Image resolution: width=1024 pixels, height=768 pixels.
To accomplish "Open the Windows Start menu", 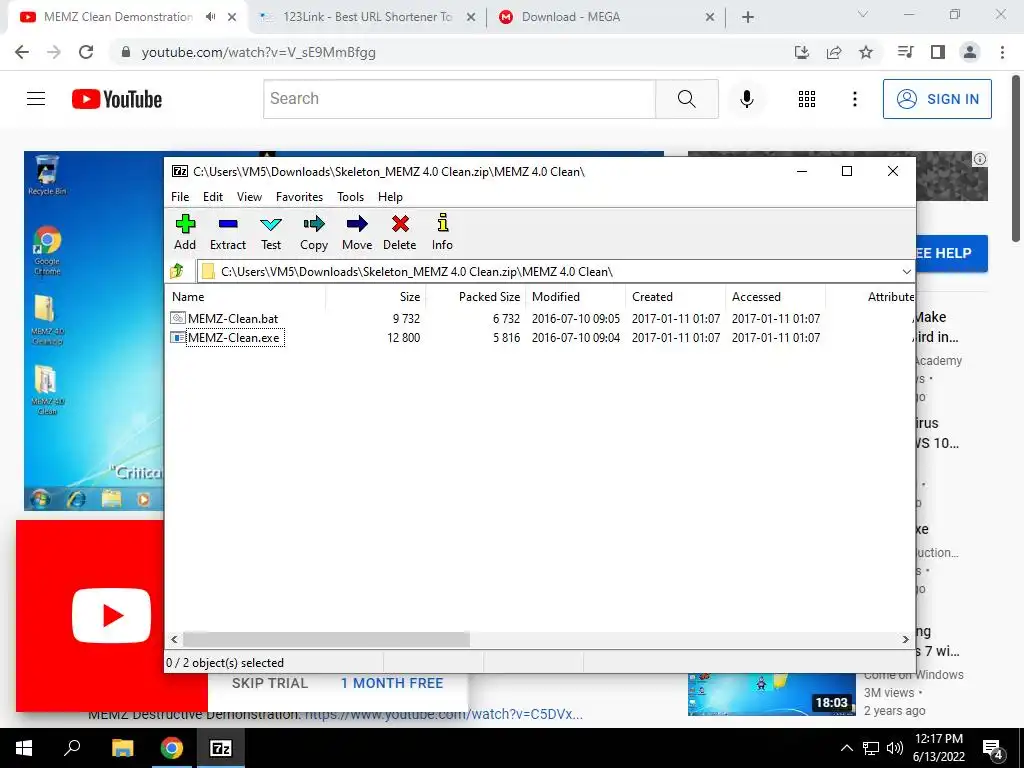I will tap(24, 748).
